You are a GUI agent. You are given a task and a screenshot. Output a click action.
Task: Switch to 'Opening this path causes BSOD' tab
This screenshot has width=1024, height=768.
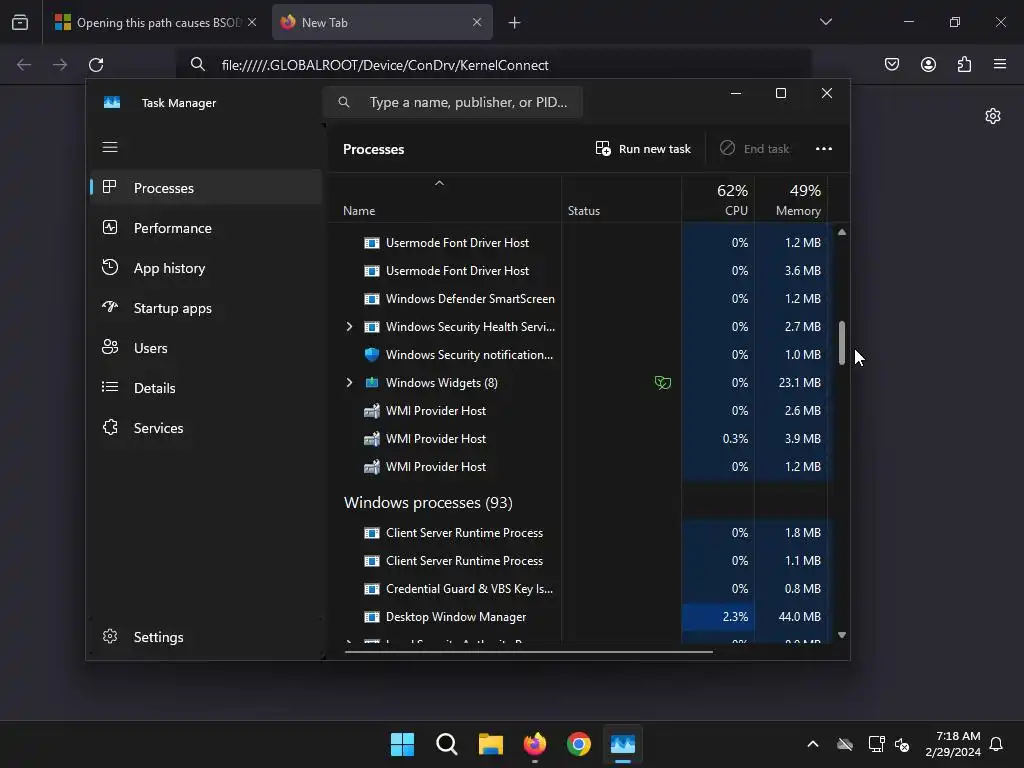tap(157, 22)
